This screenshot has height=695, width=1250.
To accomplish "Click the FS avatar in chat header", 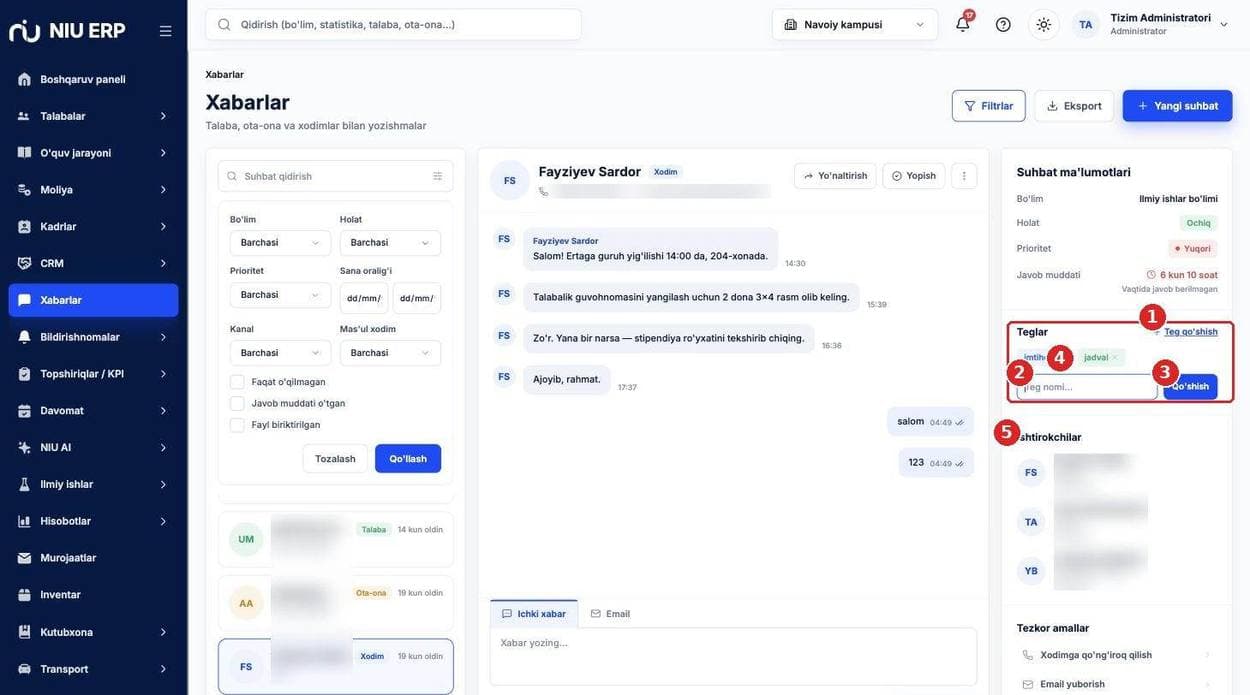I will tap(510, 180).
